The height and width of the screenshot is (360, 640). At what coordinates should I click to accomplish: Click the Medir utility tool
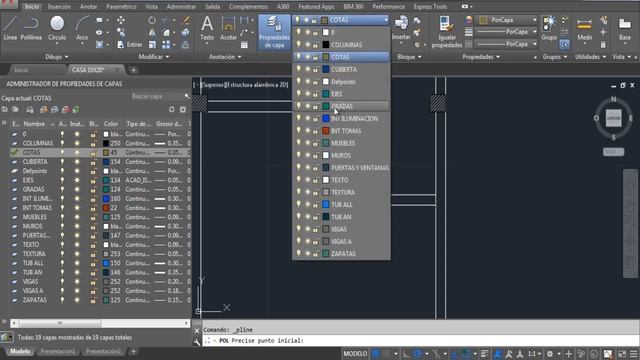(584, 28)
